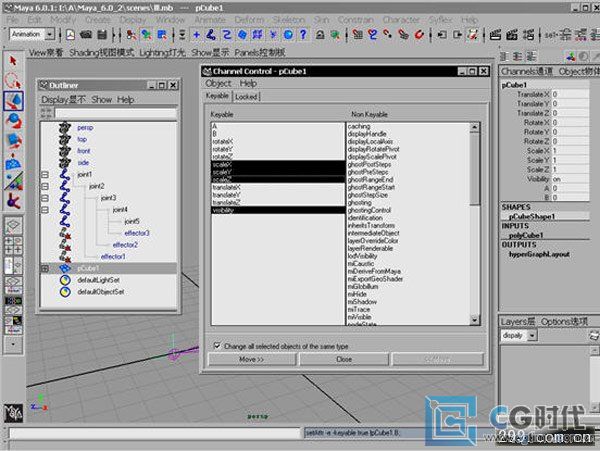
Task: Switch to single perspective view layout
Action: tap(13, 226)
